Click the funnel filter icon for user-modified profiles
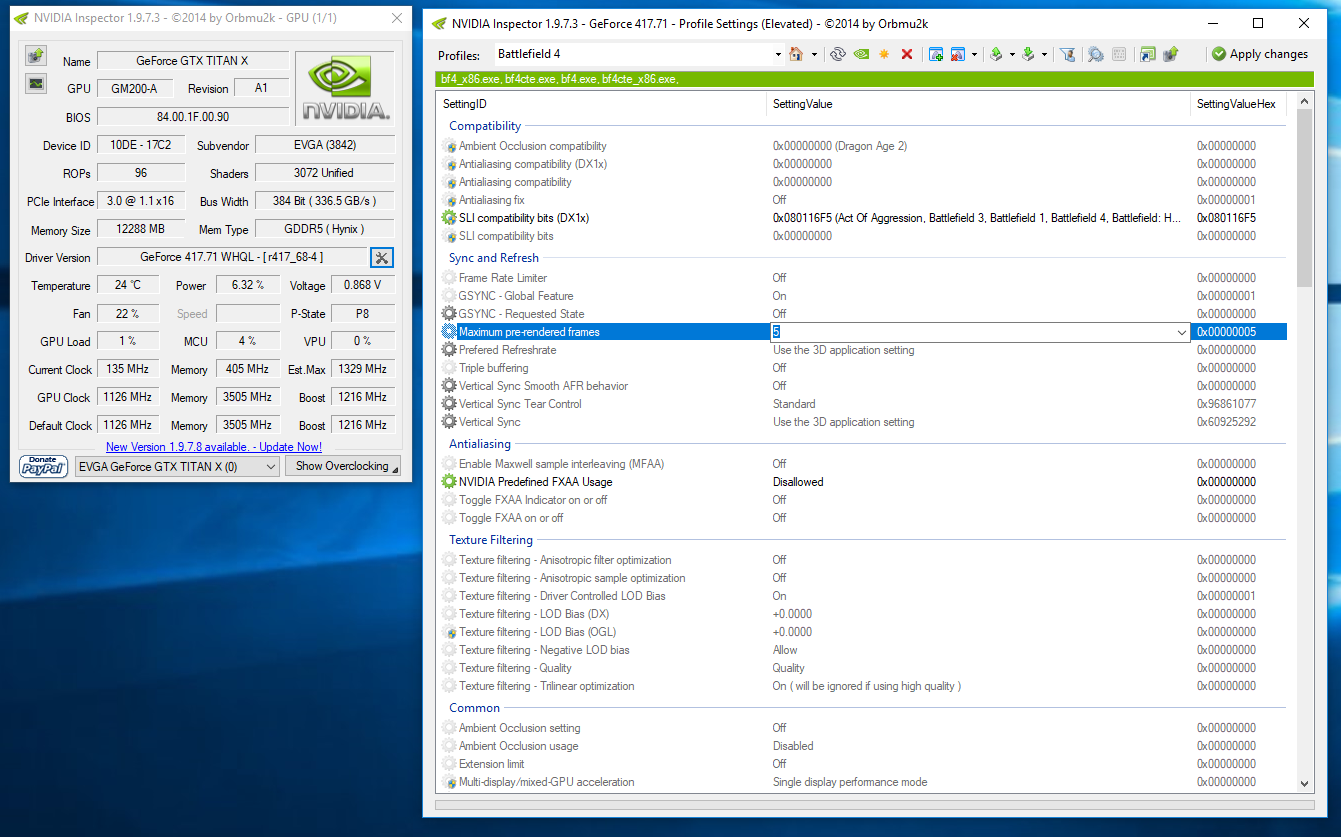The image size is (1341, 837). tap(1068, 54)
